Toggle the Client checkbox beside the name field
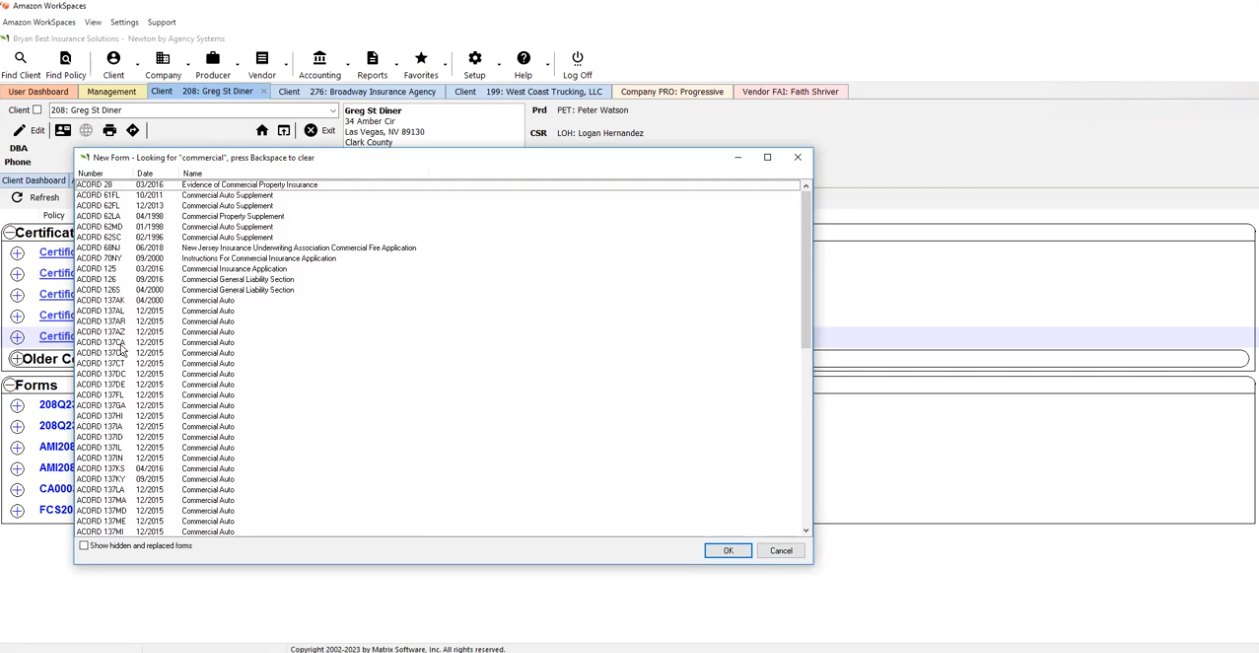 pos(37,110)
